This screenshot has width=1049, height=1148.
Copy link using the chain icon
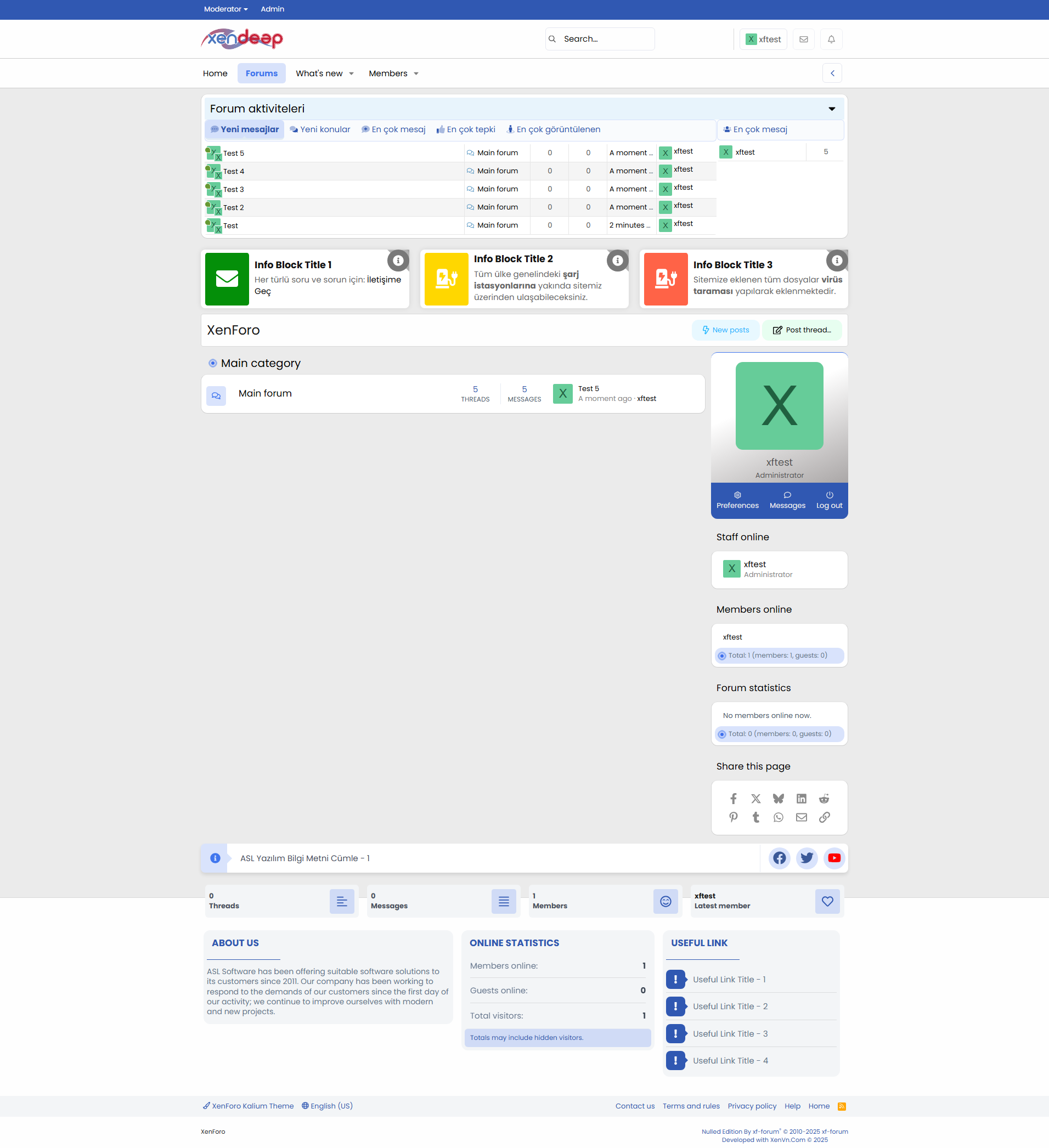[x=824, y=817]
